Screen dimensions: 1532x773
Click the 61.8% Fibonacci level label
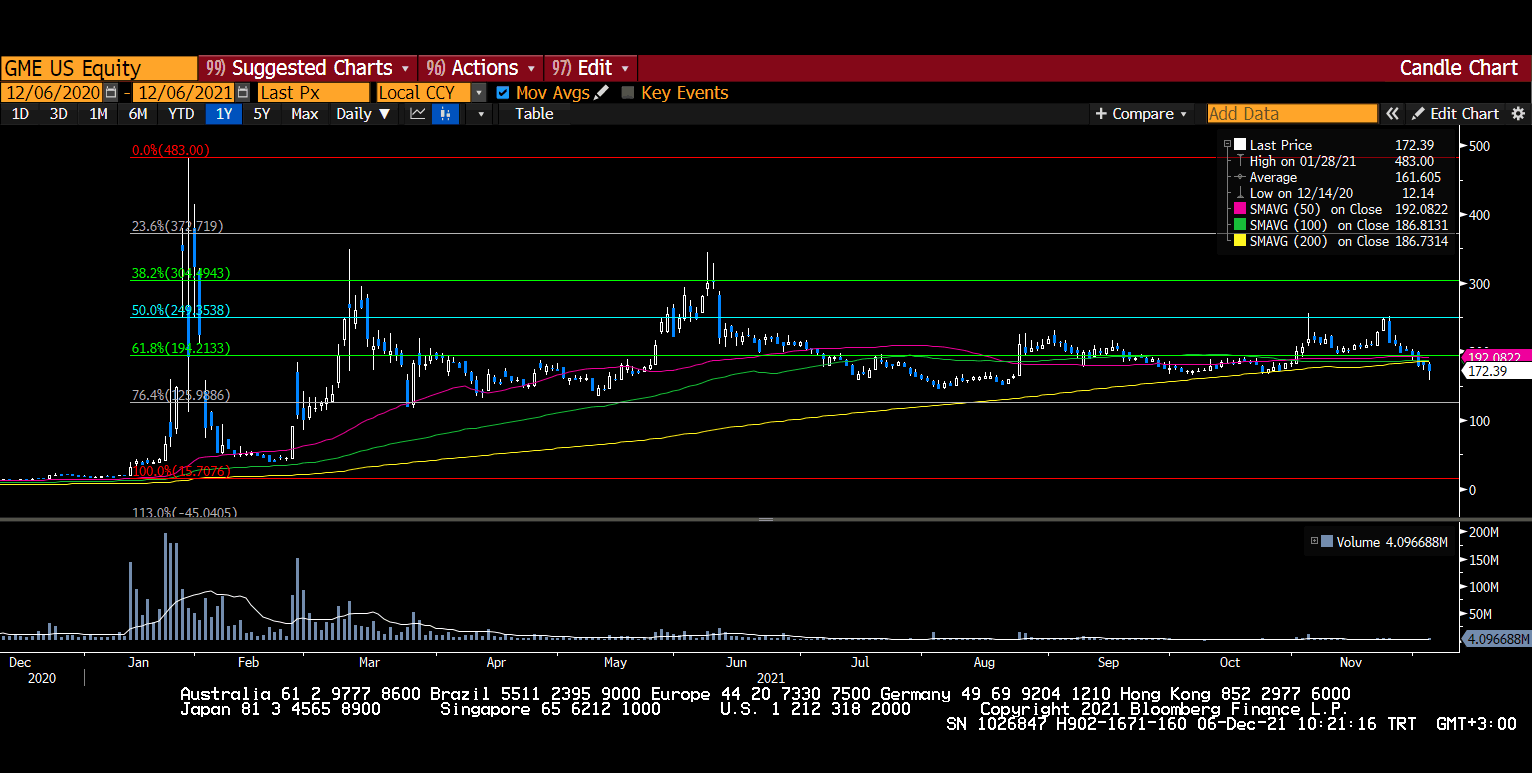pos(181,349)
